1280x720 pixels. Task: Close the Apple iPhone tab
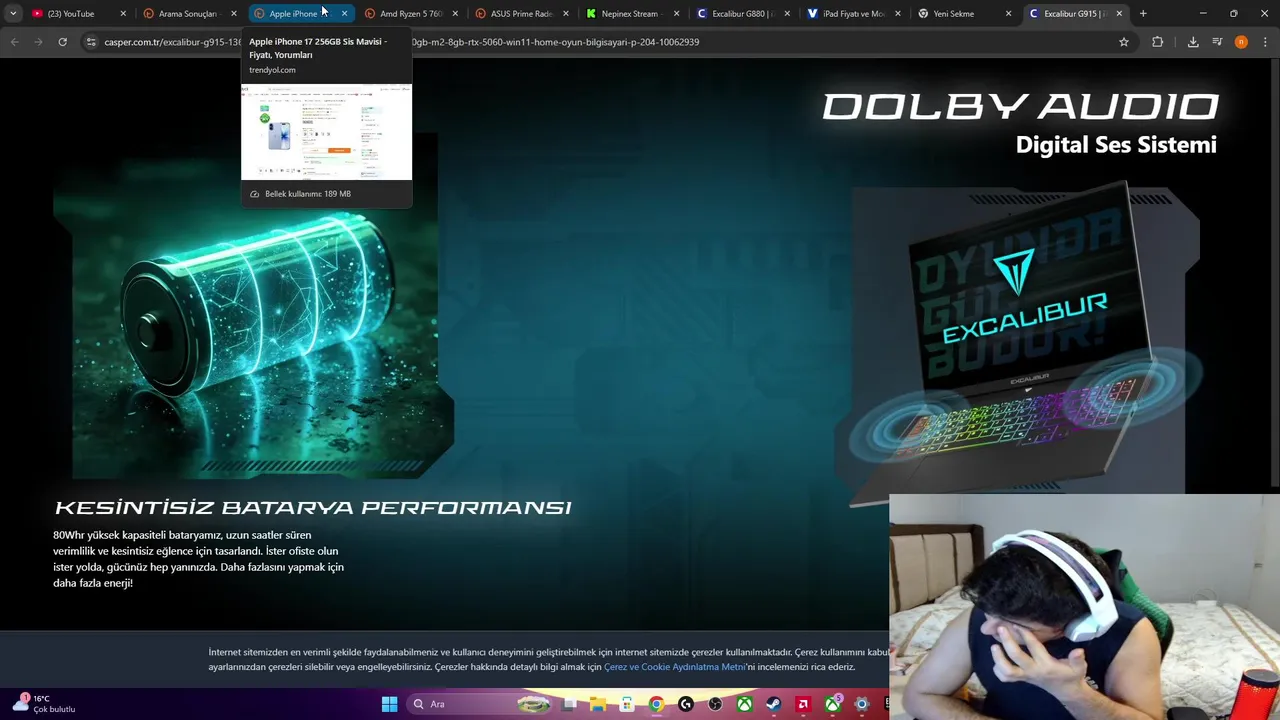tap(344, 14)
